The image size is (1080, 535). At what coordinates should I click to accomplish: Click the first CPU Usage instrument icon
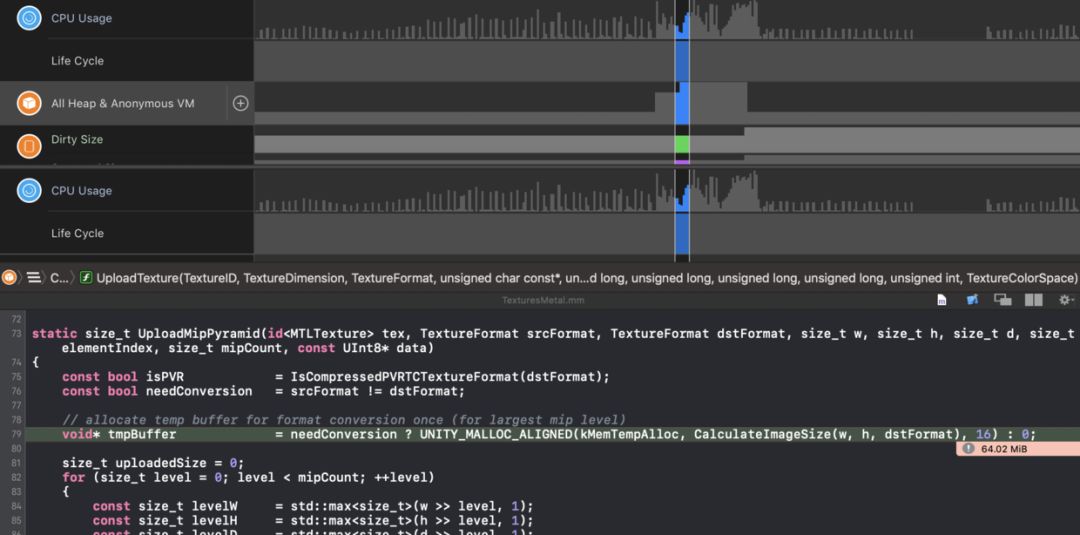click(29, 18)
